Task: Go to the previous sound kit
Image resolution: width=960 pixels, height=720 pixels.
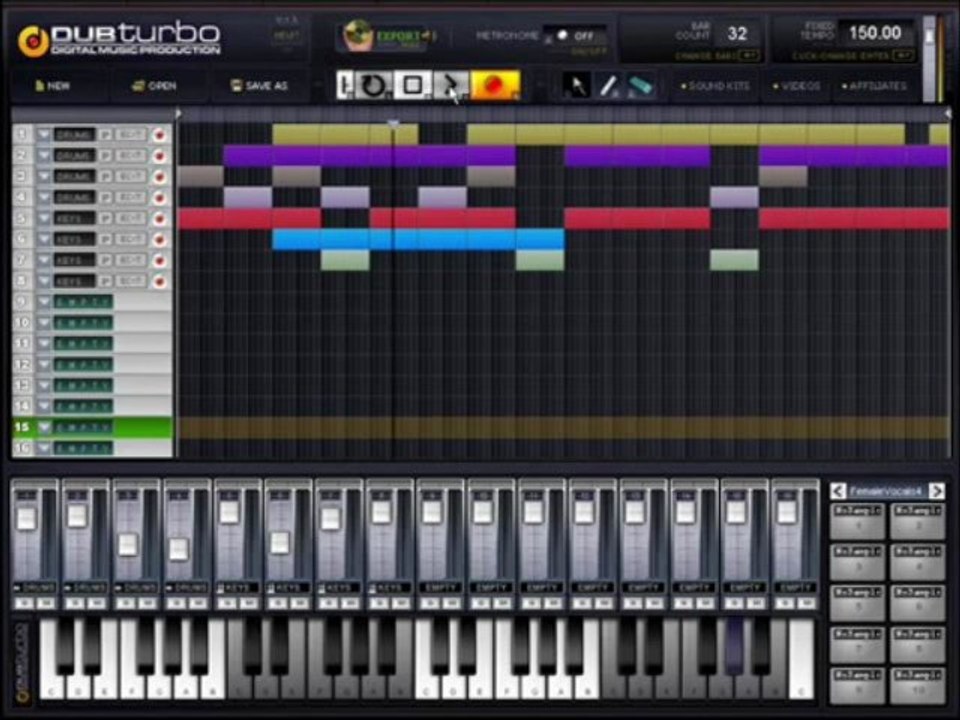Action: pos(838,491)
